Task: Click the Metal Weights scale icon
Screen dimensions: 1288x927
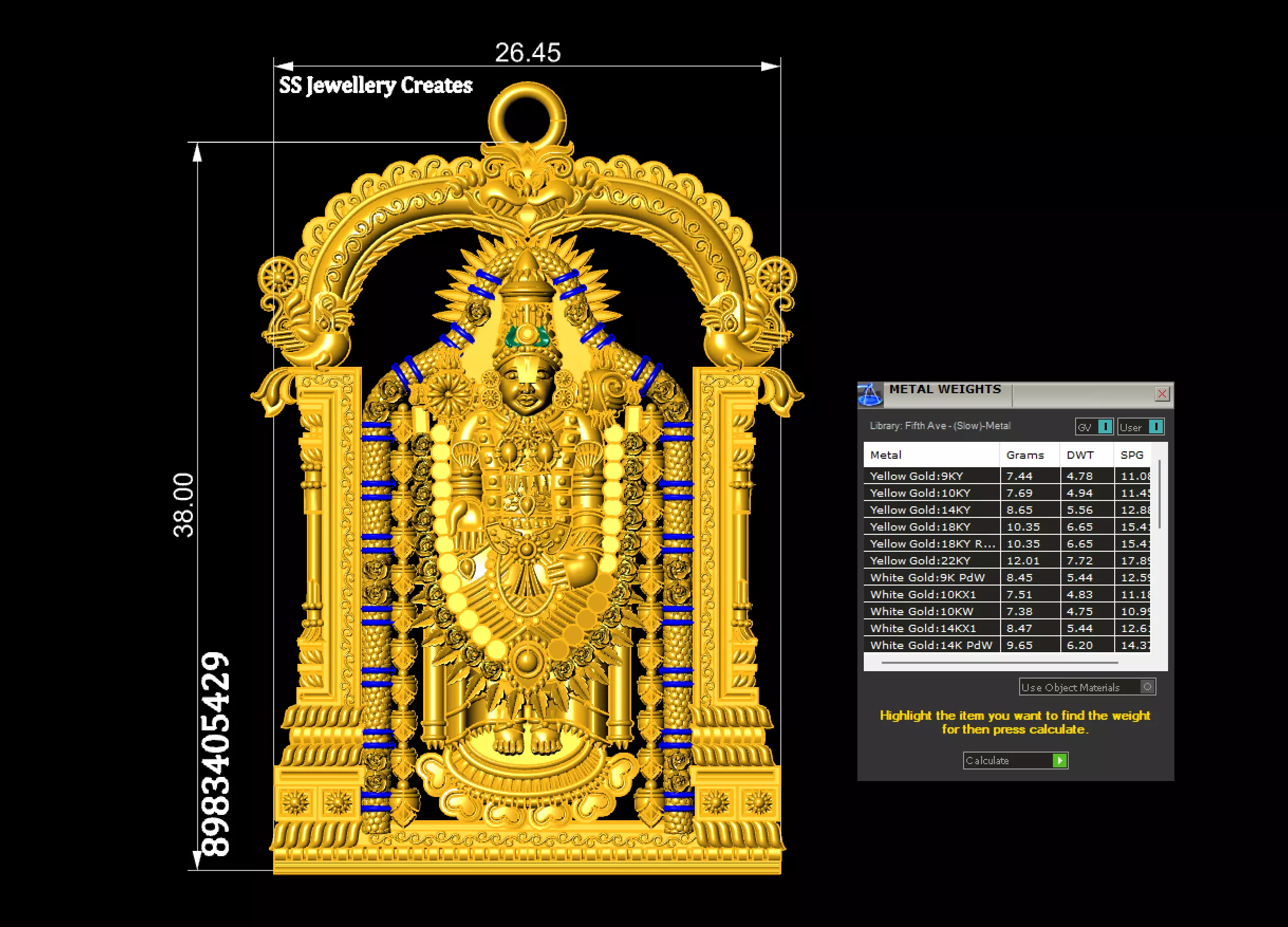Action: pos(870,395)
